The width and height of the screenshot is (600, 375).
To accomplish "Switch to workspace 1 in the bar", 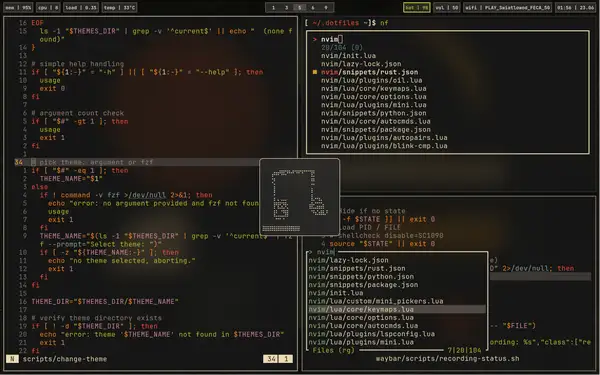I will click(x=273, y=7).
